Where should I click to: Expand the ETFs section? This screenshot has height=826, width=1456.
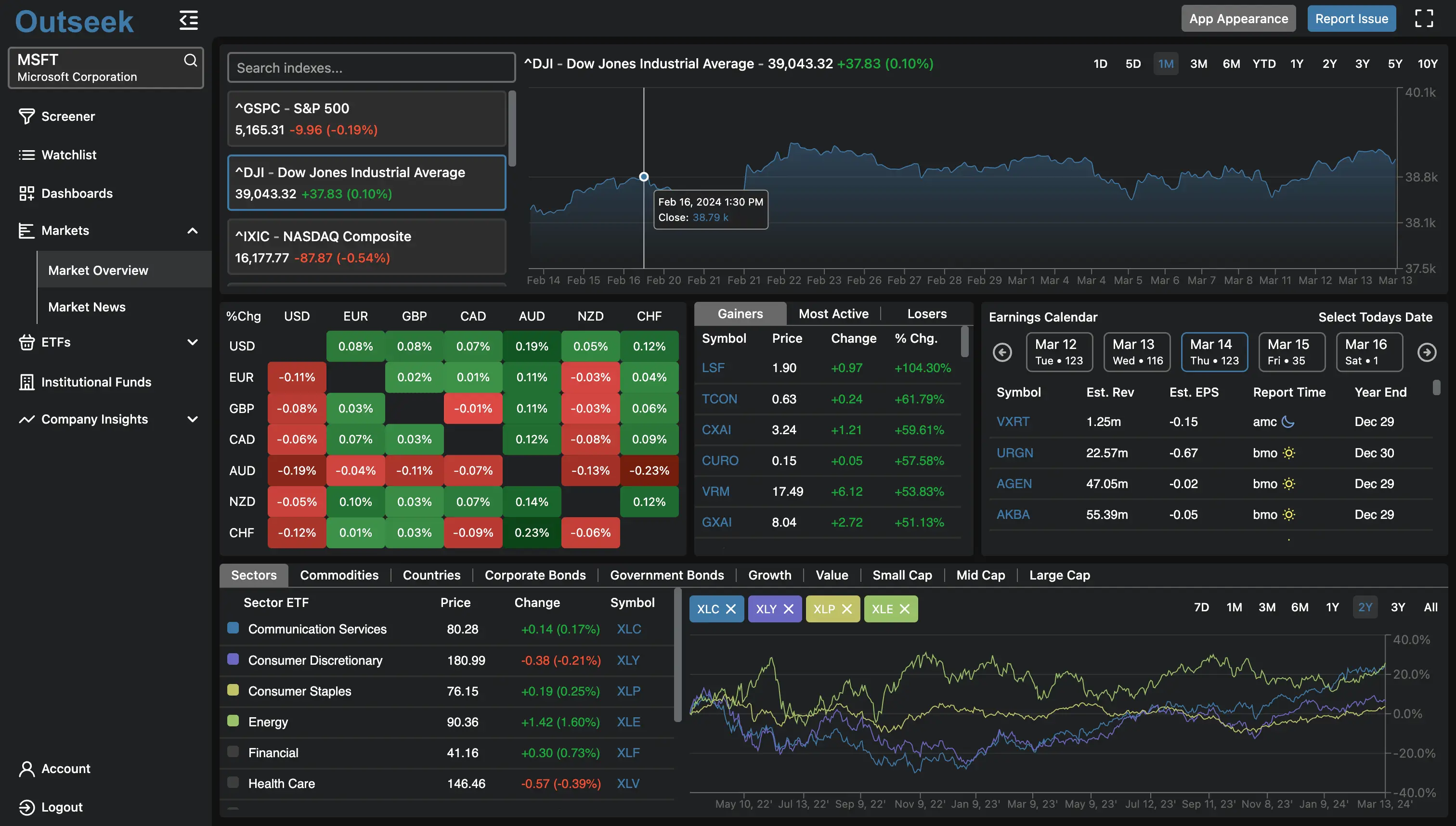click(193, 342)
